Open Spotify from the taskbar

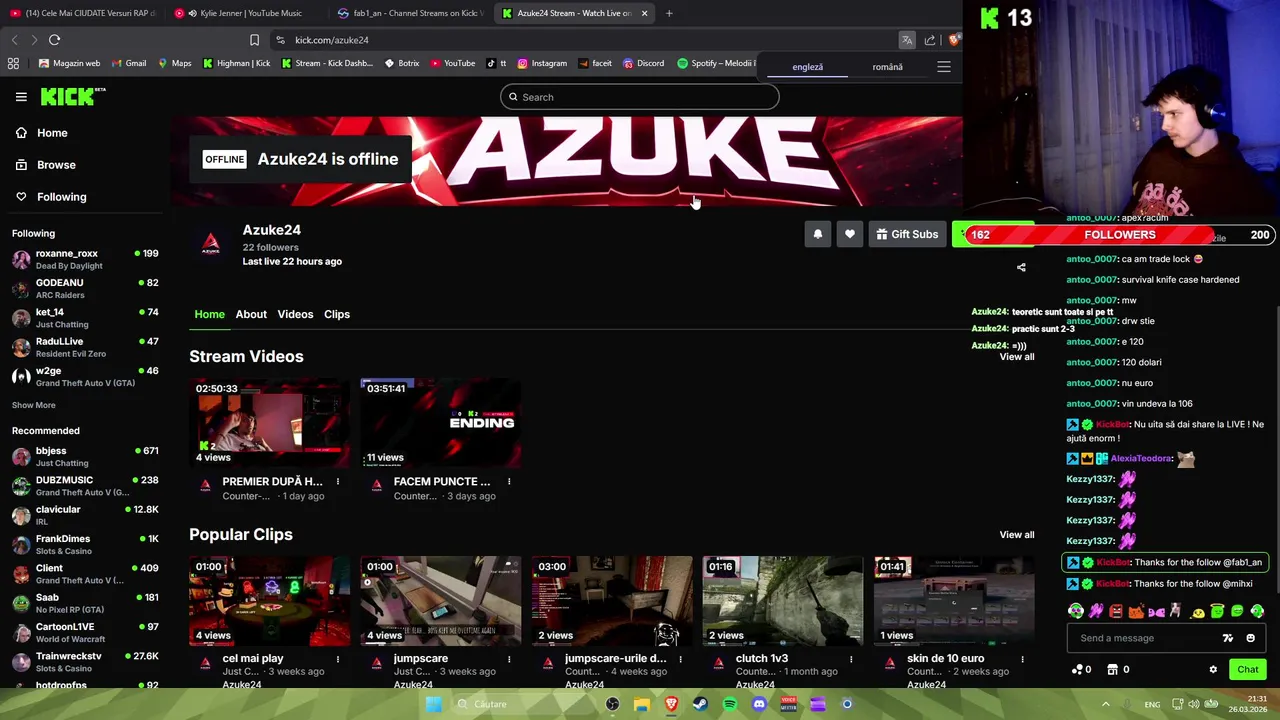click(730, 704)
